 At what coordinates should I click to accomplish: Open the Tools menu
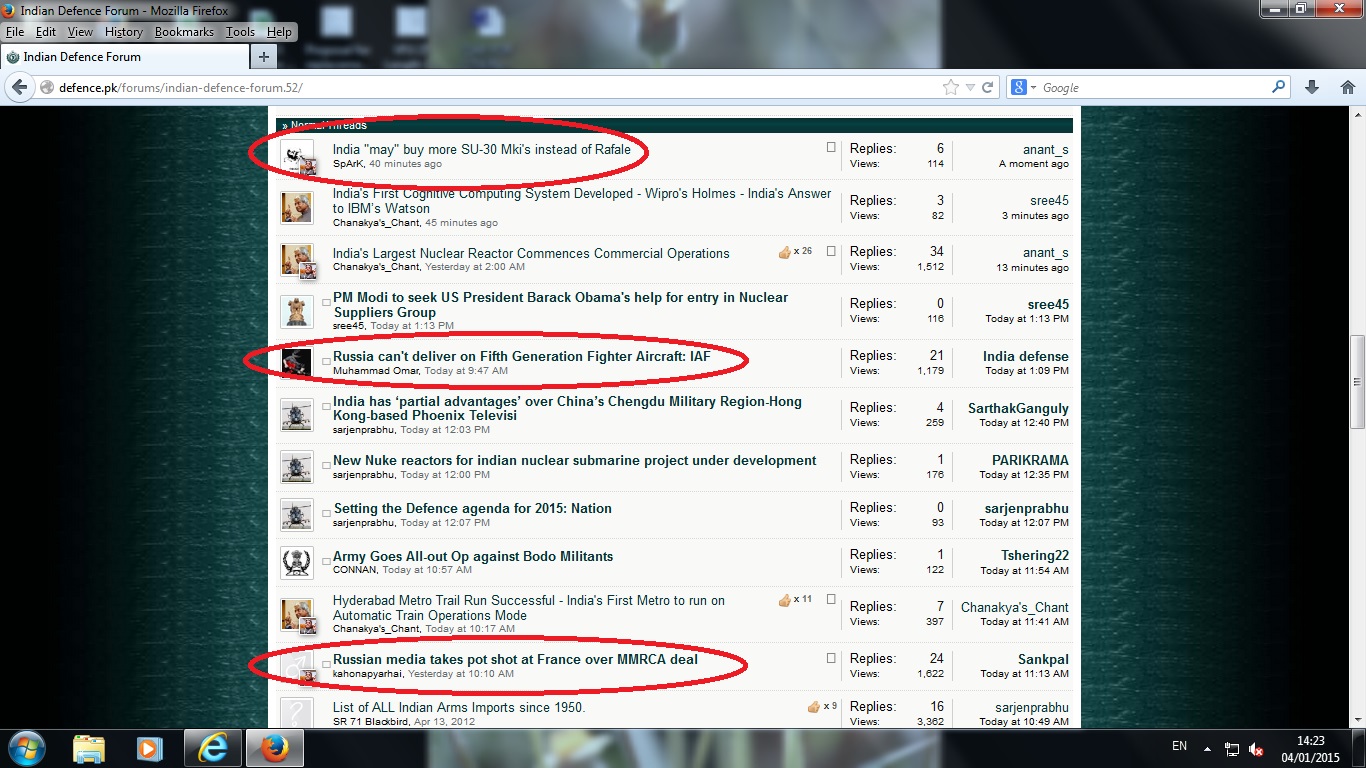pyautogui.click(x=240, y=32)
